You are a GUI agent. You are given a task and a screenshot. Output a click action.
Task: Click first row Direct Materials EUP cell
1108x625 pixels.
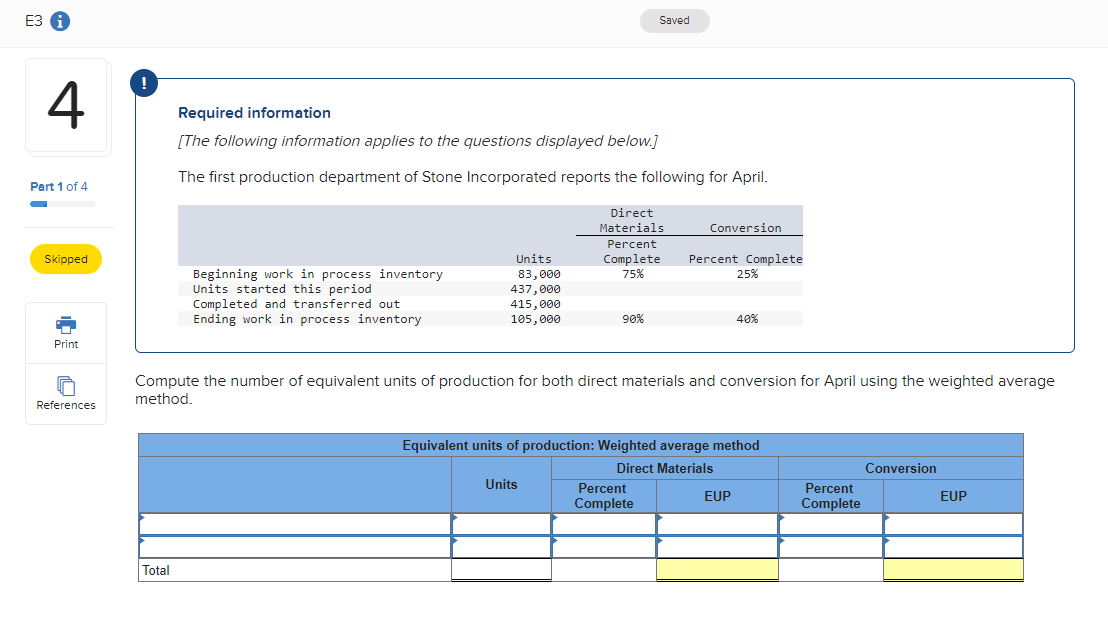pyautogui.click(x=717, y=524)
